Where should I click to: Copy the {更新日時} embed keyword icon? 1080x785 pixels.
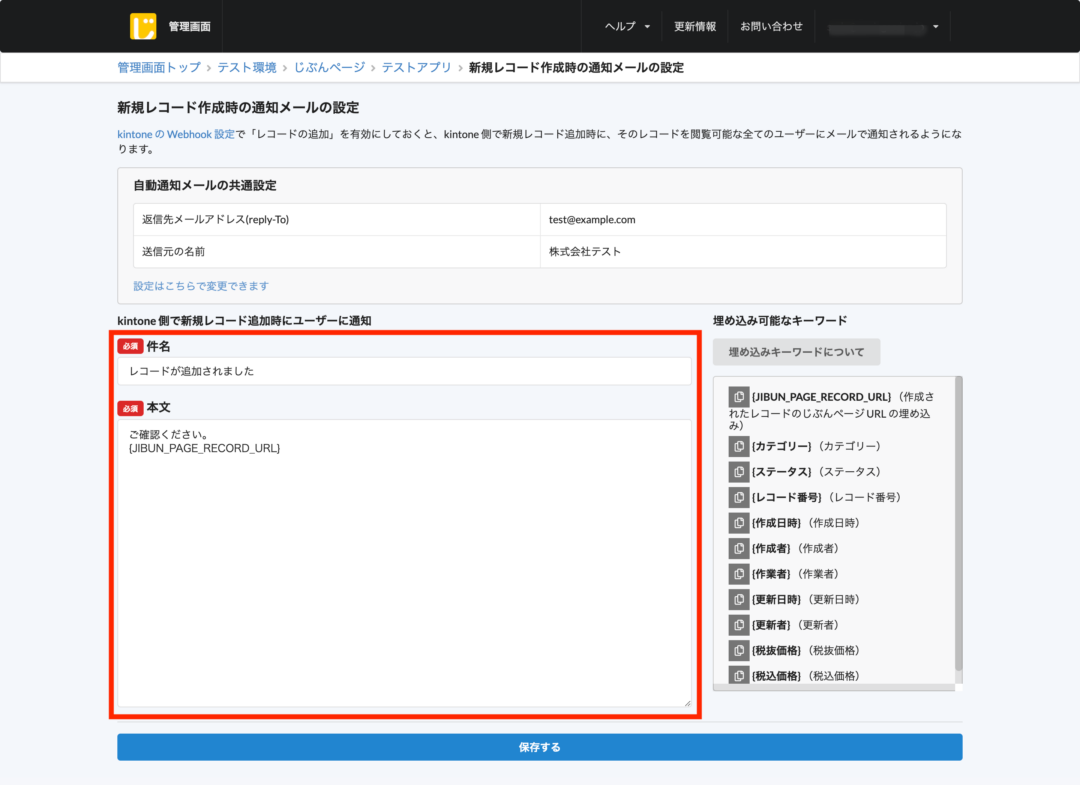(738, 599)
